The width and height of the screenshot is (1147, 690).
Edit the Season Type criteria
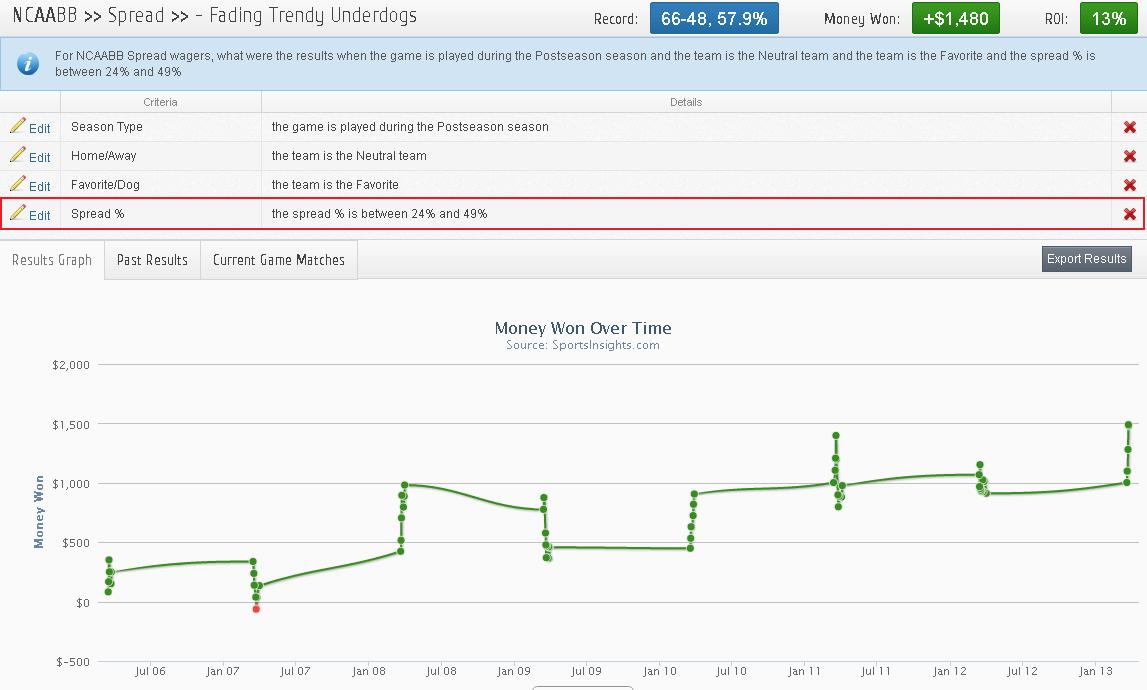tap(30, 128)
